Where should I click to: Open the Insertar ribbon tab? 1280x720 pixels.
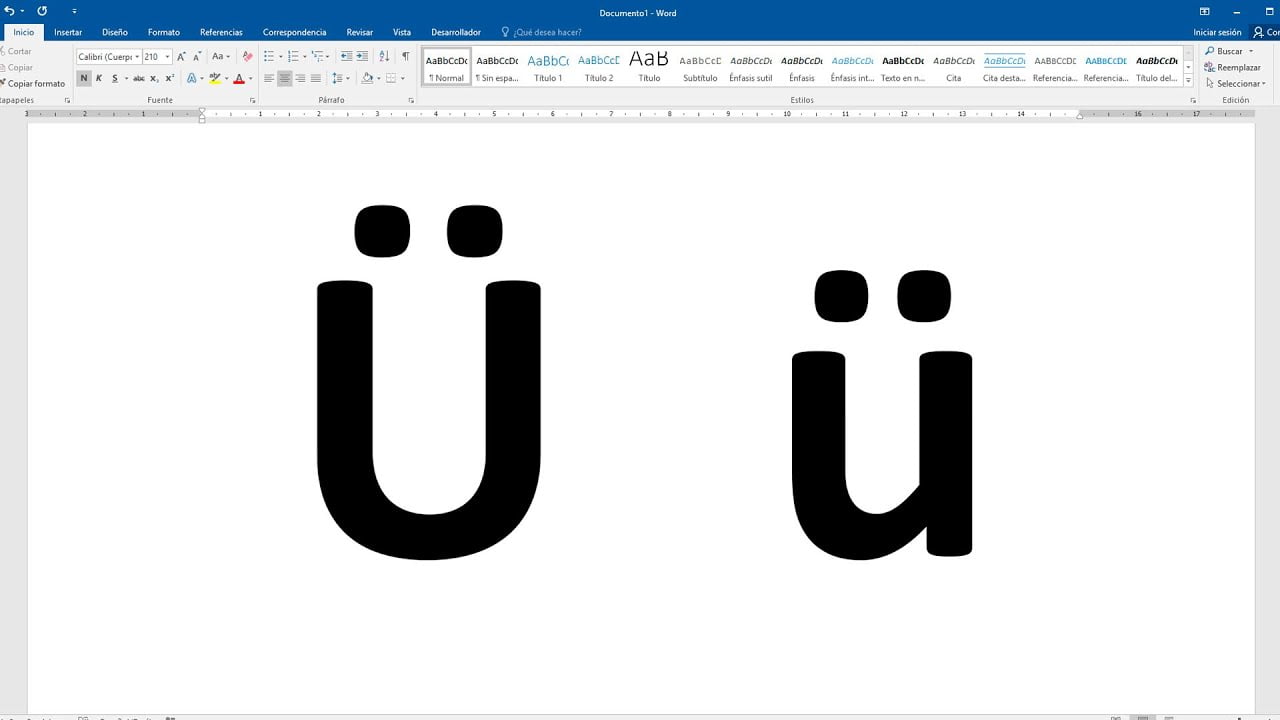coord(68,32)
